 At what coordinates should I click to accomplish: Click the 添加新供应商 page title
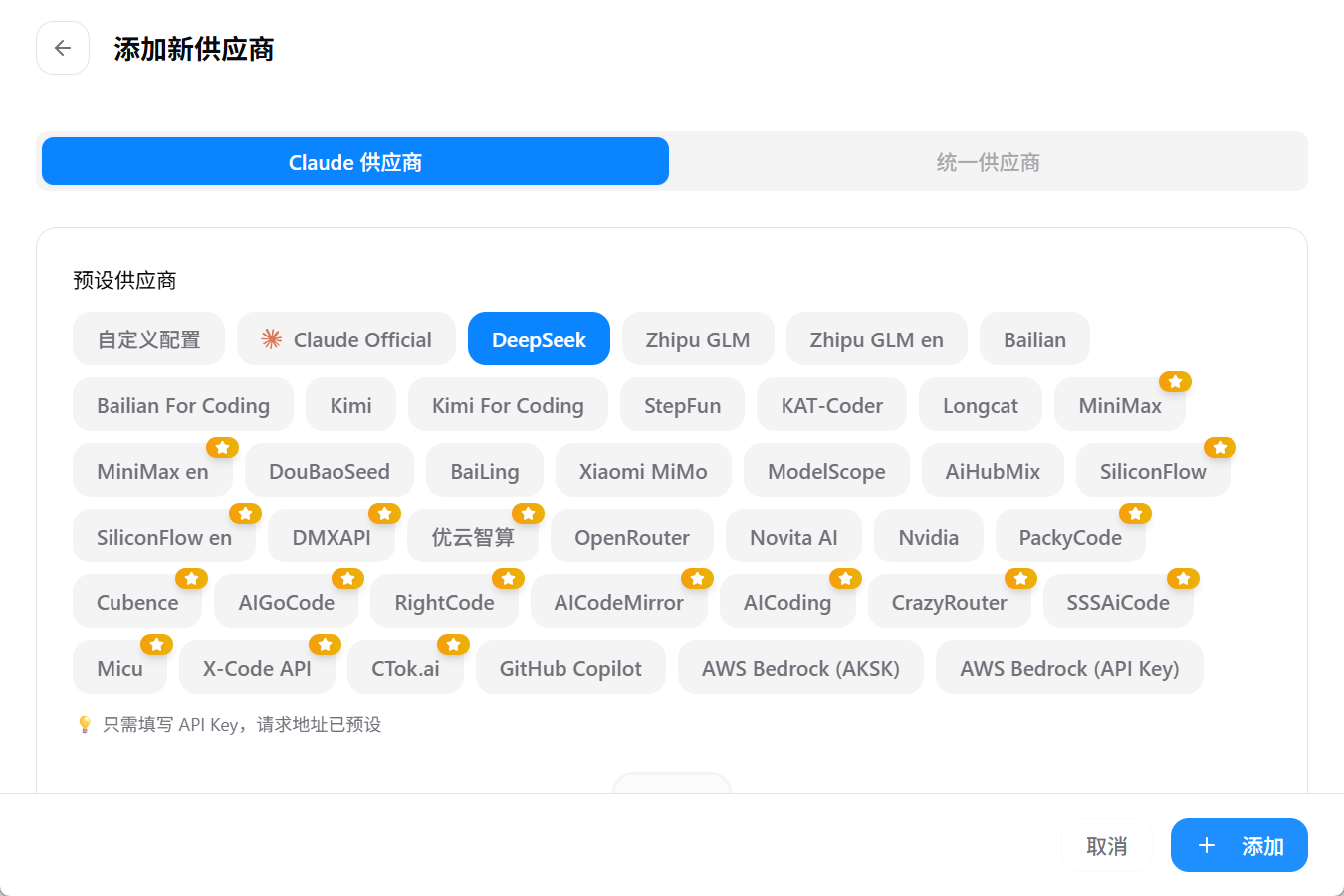(x=194, y=48)
